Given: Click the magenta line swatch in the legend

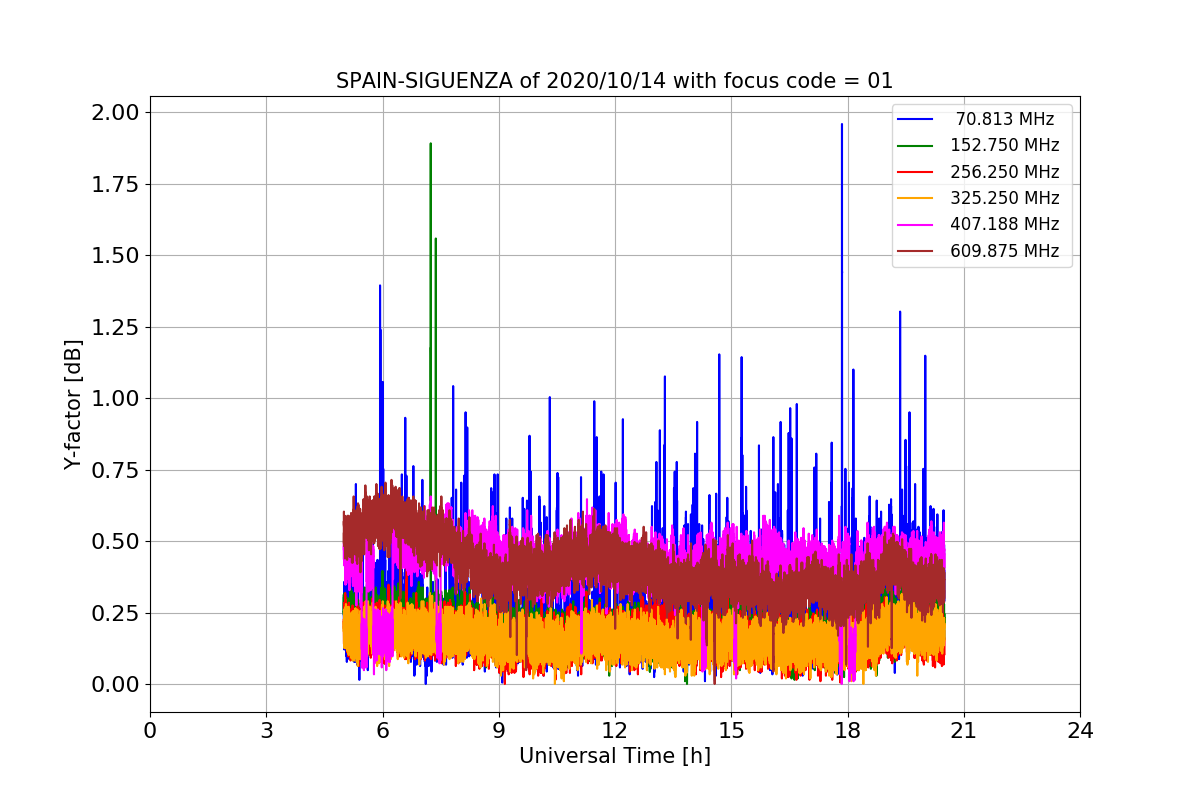Looking at the screenshot, I should tap(916, 224).
